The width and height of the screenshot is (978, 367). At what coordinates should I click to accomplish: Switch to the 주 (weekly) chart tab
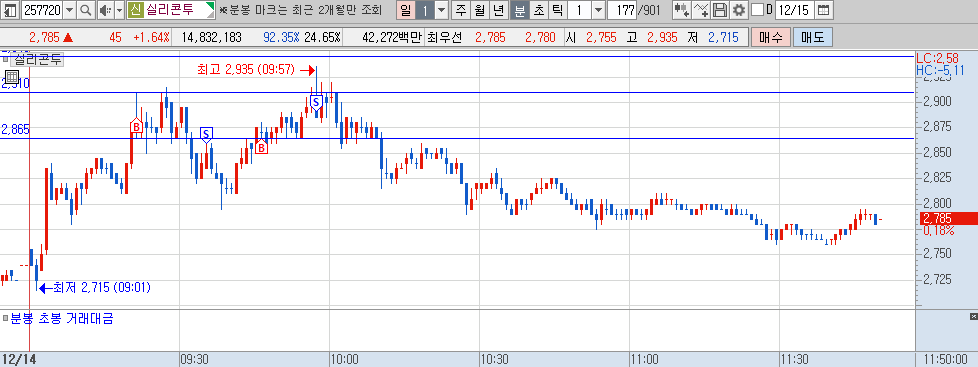point(461,9)
